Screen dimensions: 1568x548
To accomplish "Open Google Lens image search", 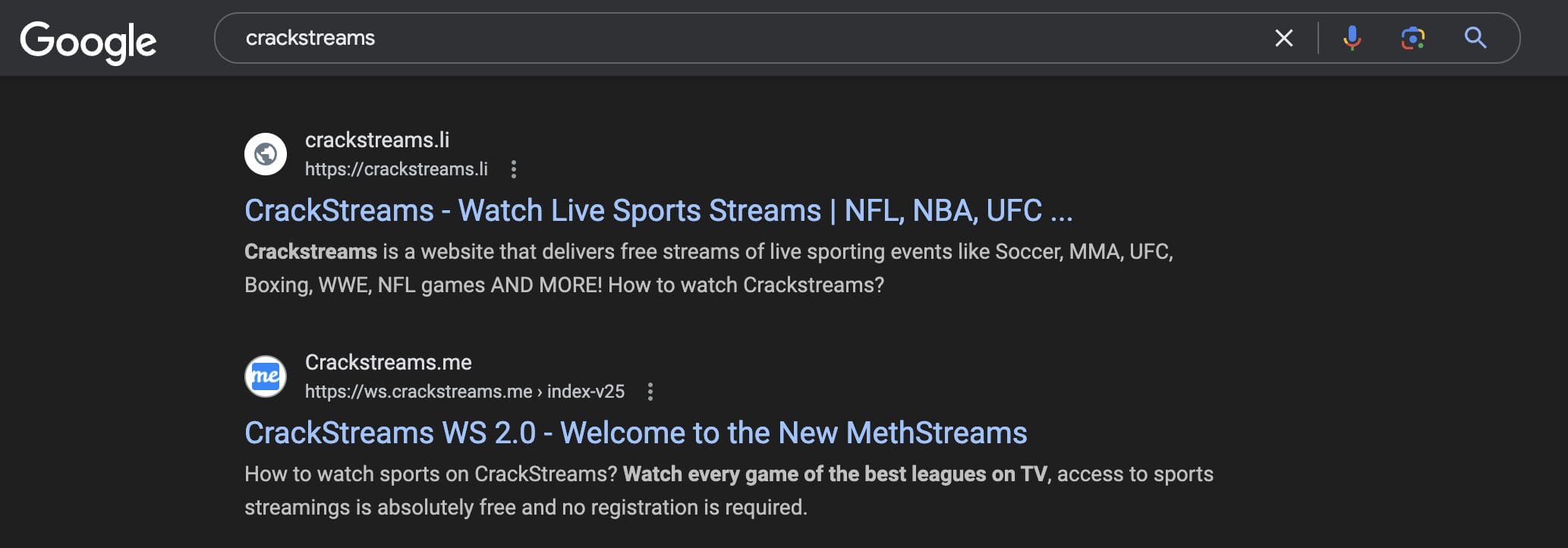I will pos(1412,38).
